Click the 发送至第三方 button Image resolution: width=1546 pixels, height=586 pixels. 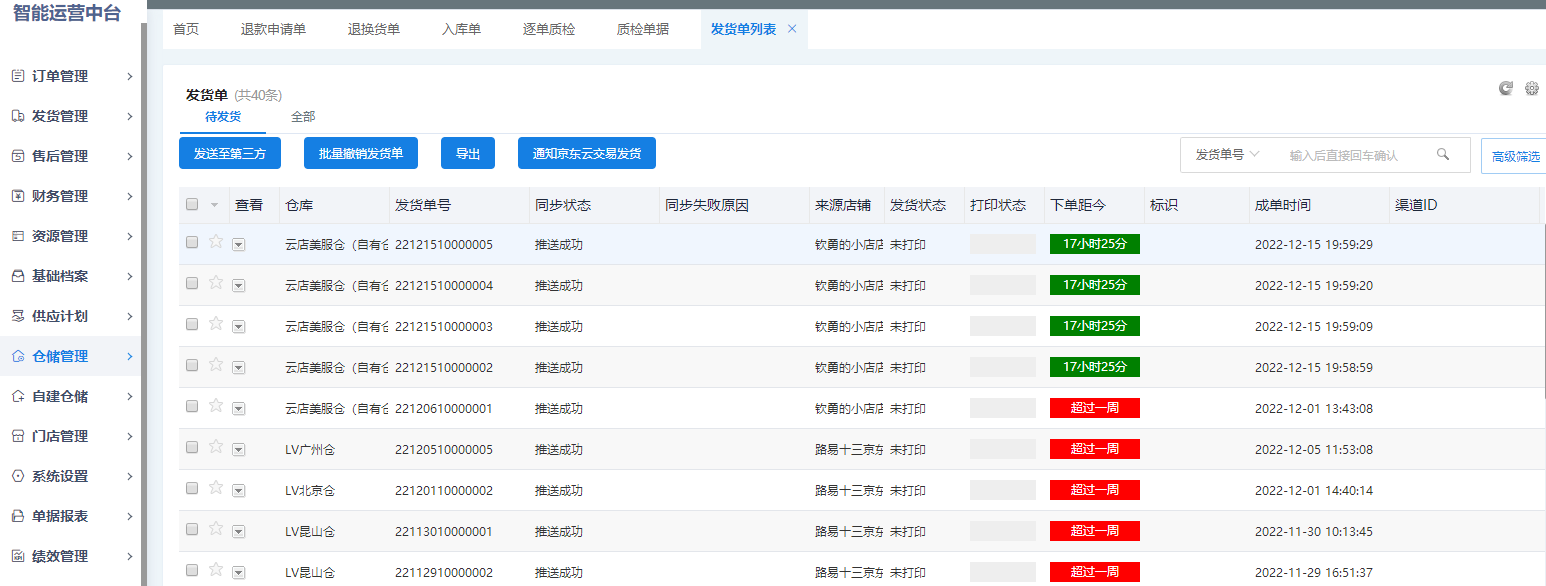[x=230, y=154]
